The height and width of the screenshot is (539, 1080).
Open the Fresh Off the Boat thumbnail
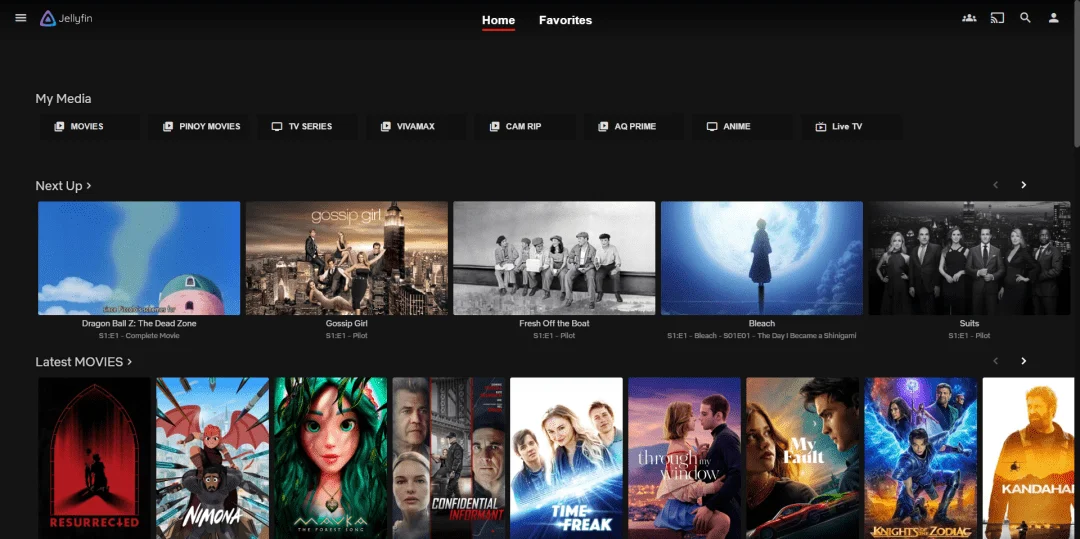point(554,258)
